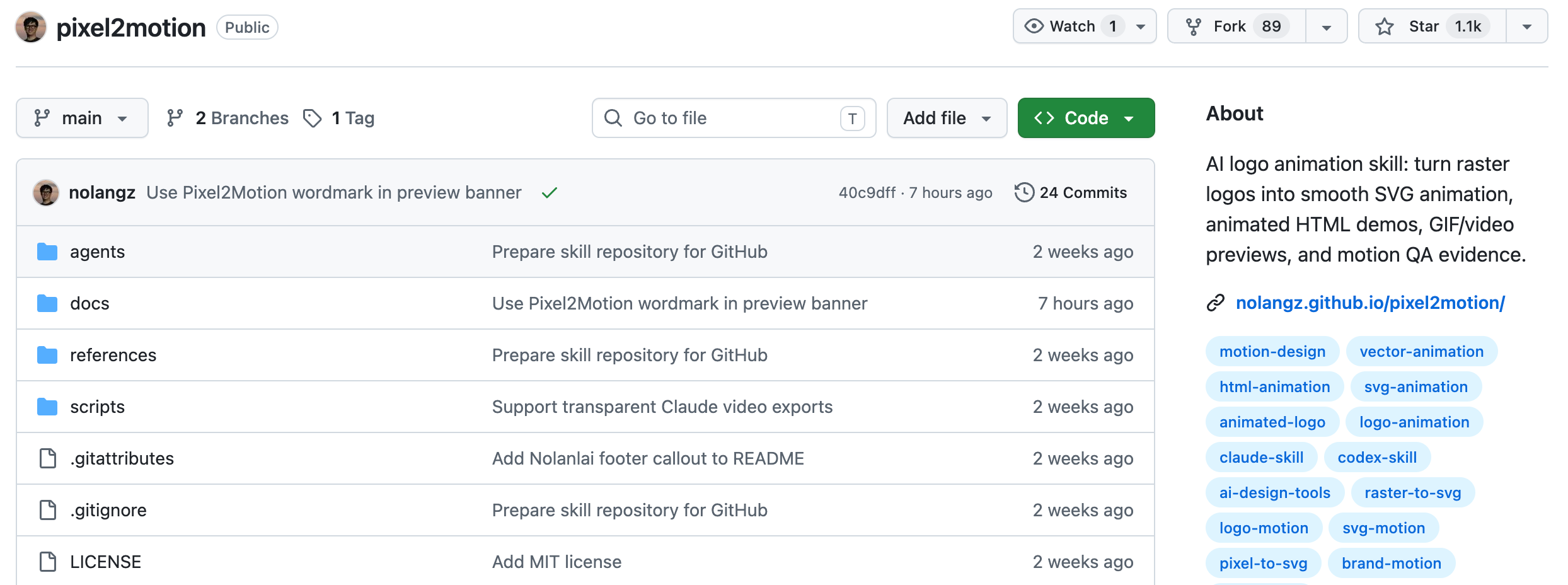Click the .gitattributes file icon
Viewport: 1568px width, 585px height.
coord(48,458)
